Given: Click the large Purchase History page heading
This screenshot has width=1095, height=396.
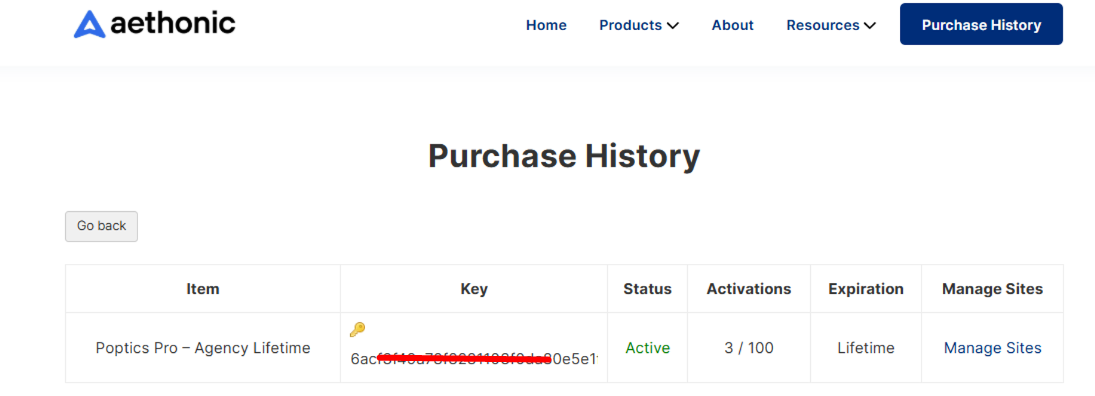Looking at the screenshot, I should [564, 156].
